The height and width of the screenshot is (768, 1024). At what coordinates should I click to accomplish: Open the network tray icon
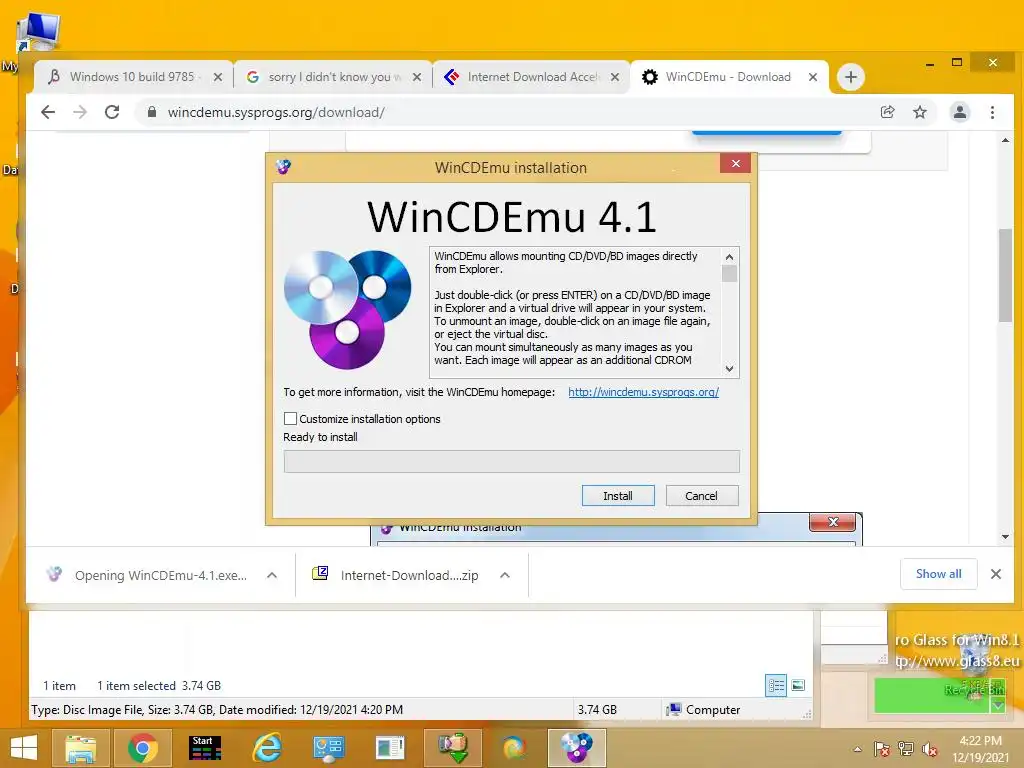[906, 749]
